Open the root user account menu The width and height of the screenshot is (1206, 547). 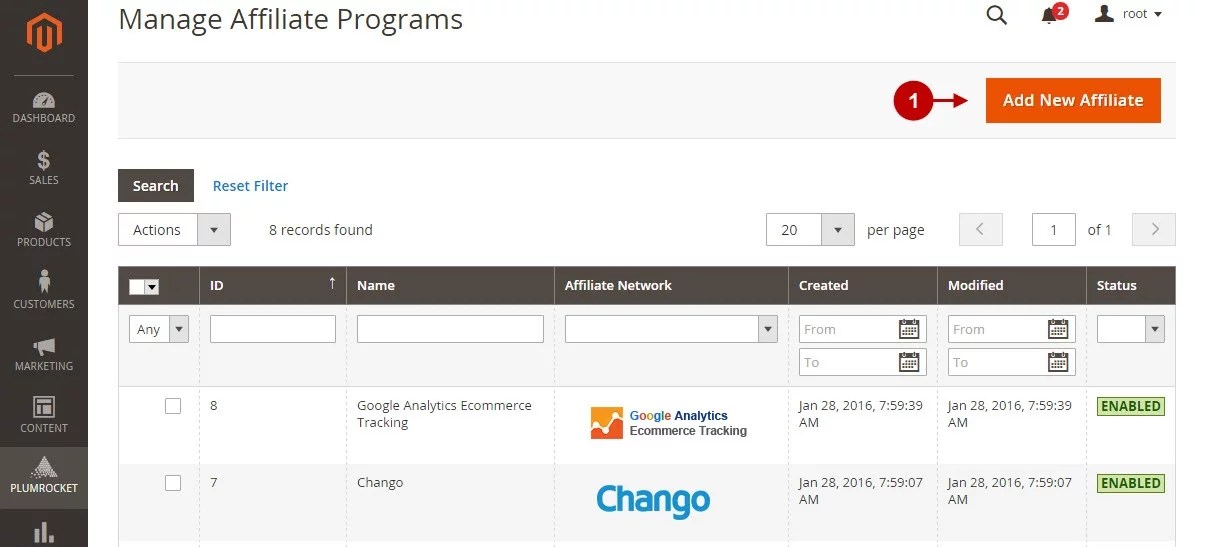pos(1129,14)
